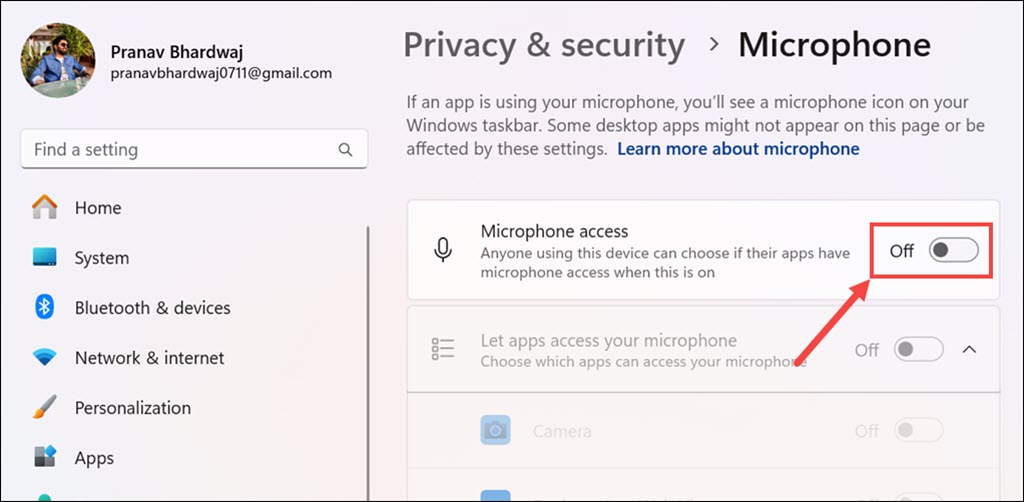1024x502 pixels.
Task: Click the System monitor icon
Action: pos(45,258)
